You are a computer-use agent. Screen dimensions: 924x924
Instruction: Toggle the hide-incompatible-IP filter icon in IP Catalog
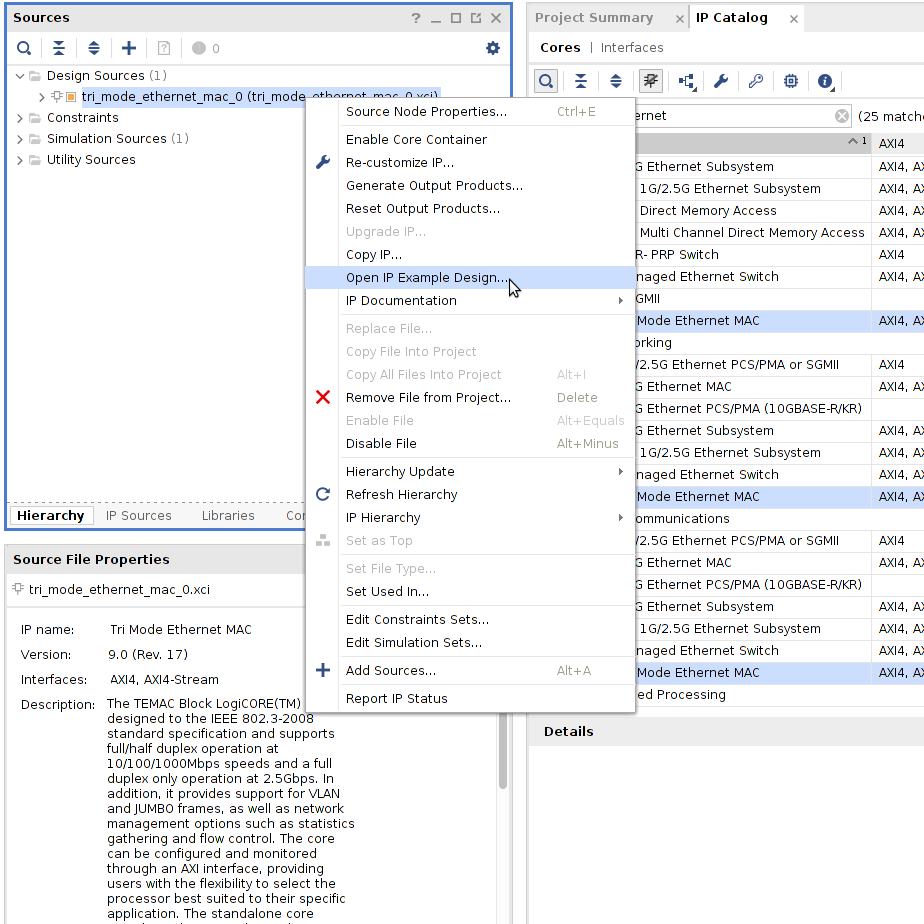click(x=651, y=81)
